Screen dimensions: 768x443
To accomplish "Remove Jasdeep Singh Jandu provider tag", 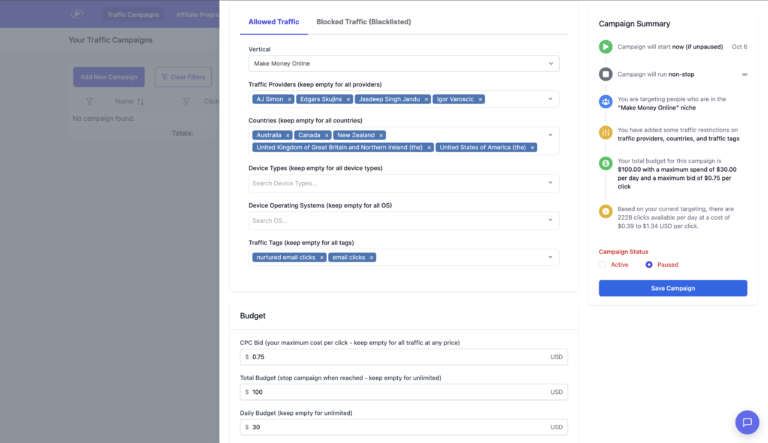I will pos(426,99).
